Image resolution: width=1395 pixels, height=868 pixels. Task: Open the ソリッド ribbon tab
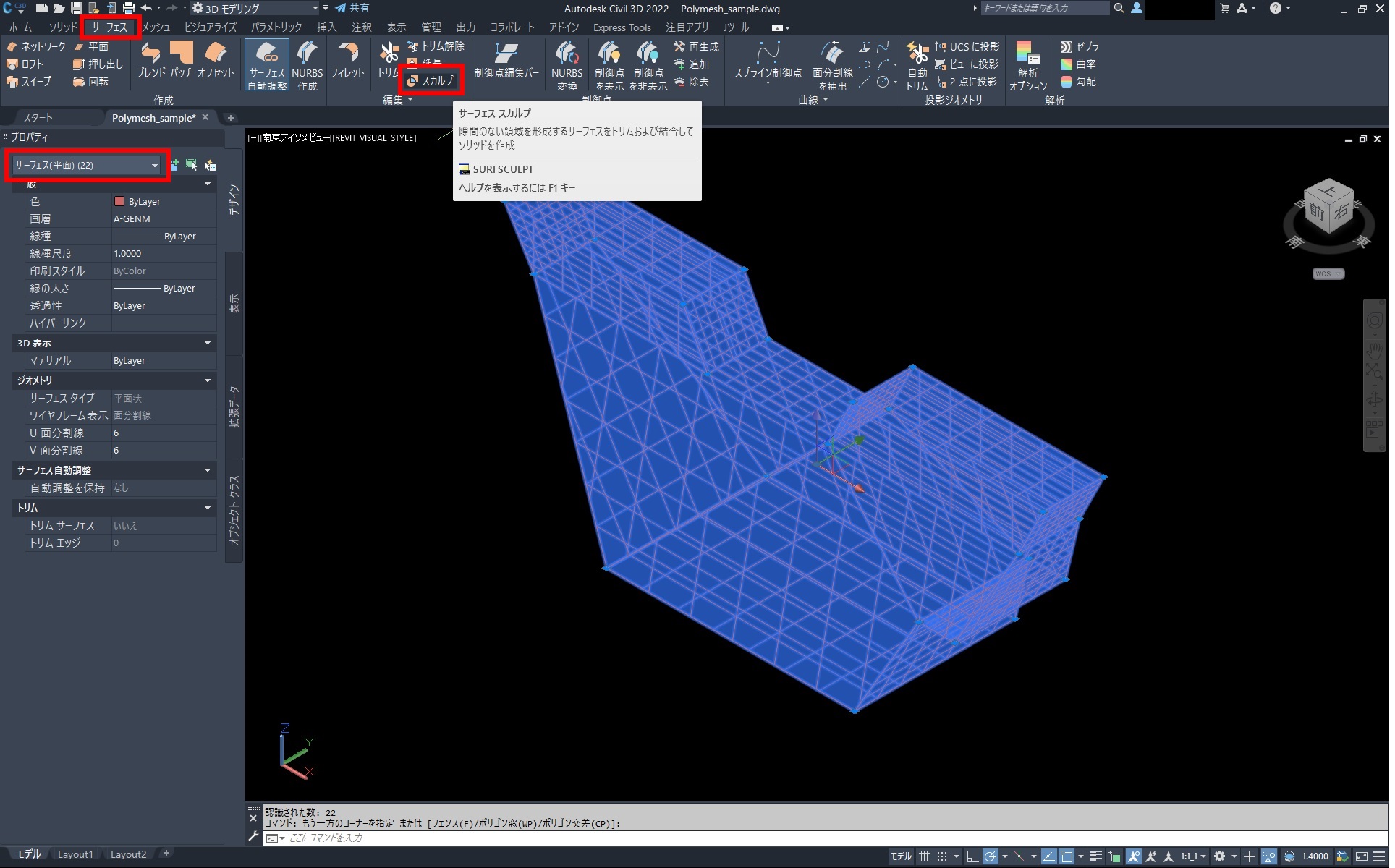pos(63,27)
